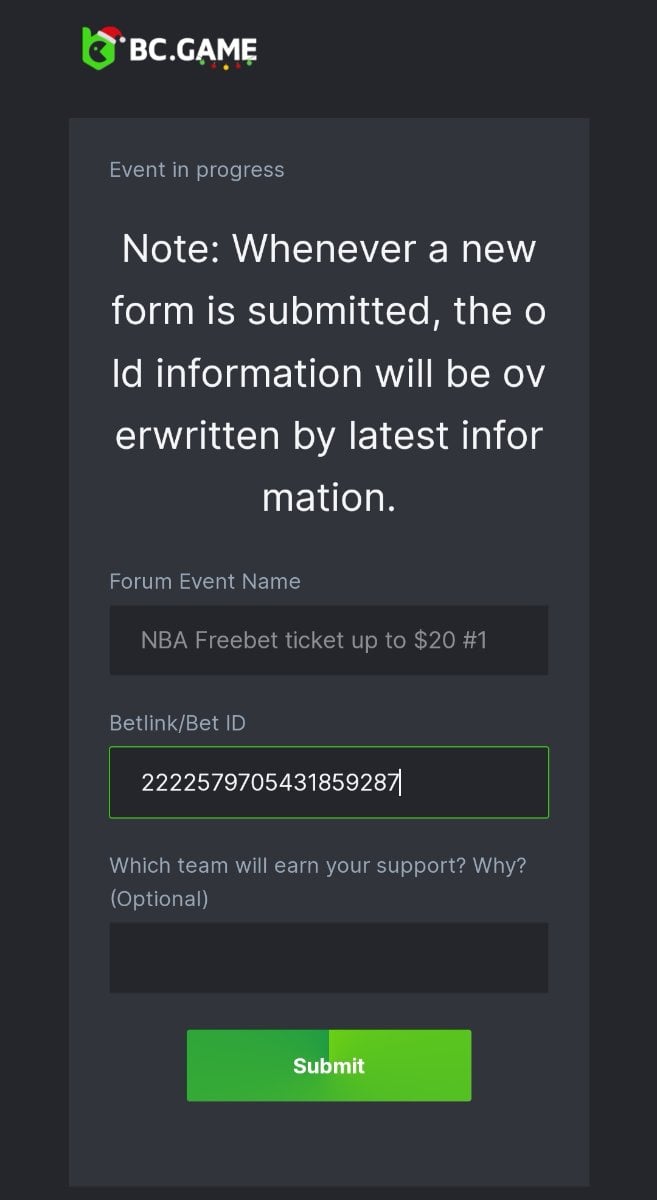Click the Santa hat on the logo
This screenshot has width=657, height=1200.
coord(110,36)
